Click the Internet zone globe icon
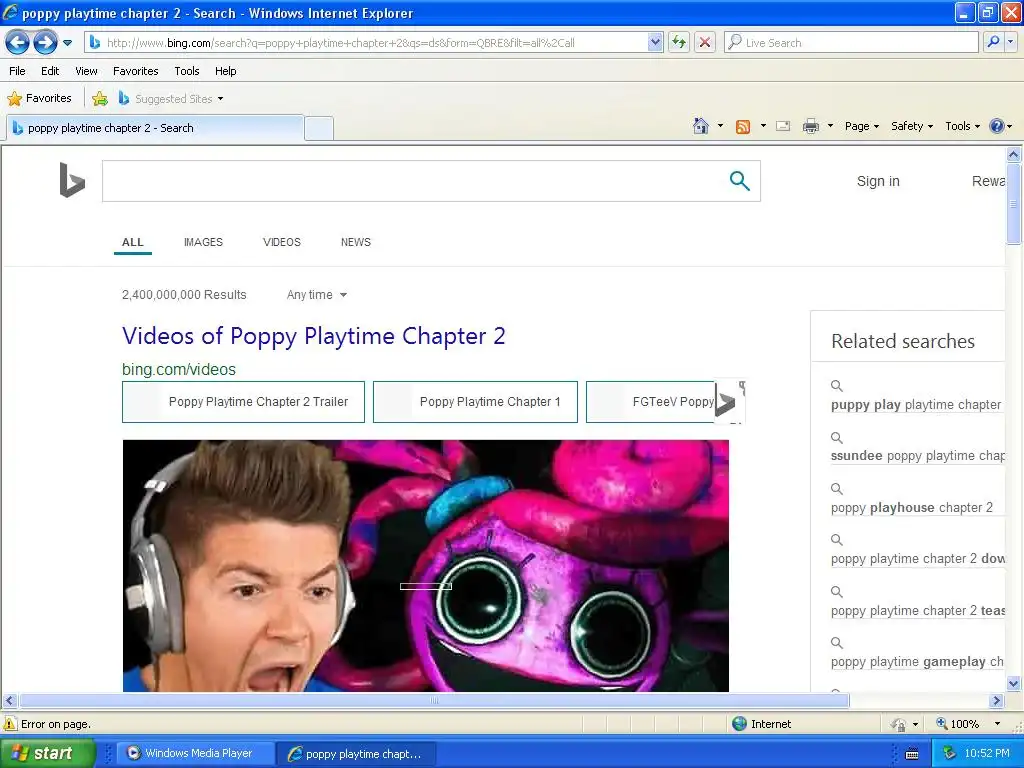Screen dimensions: 1024x768 [x=739, y=724]
